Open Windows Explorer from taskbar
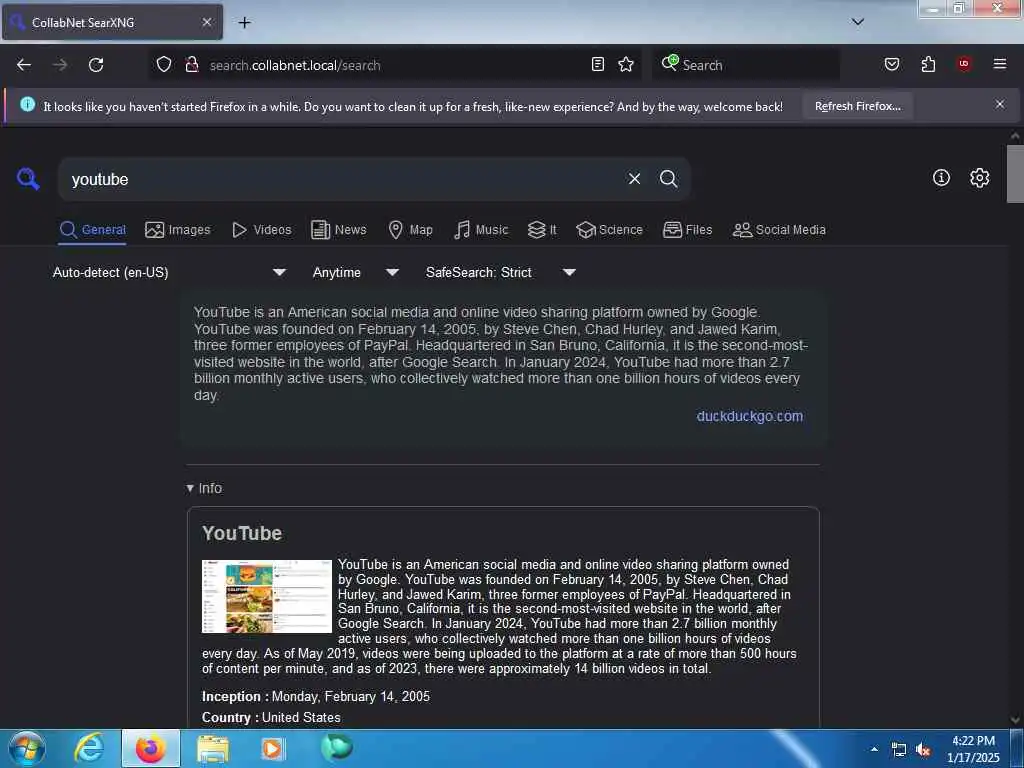Screen dimensions: 1024x768 pyautogui.click(x=213, y=748)
